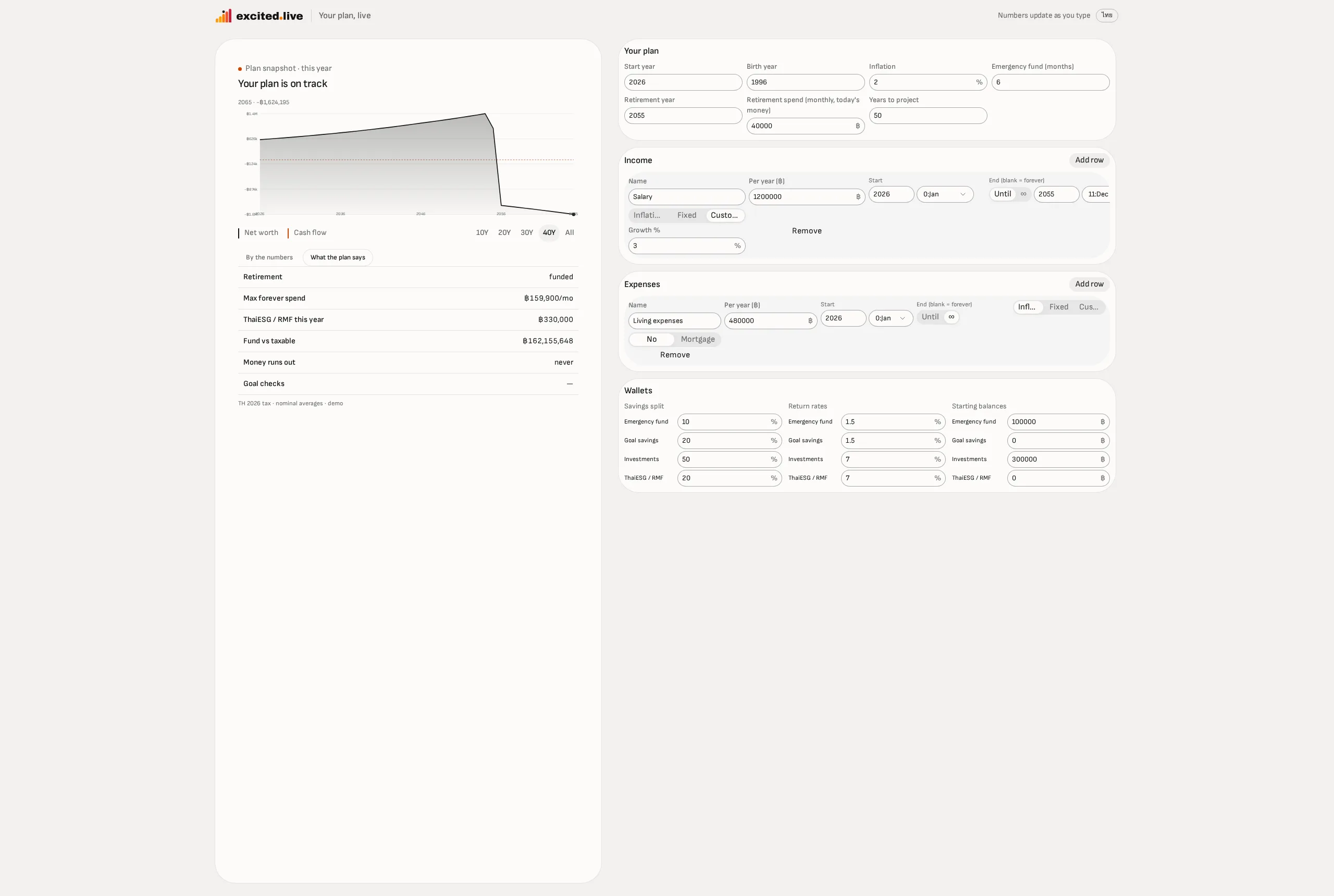This screenshot has width=1334, height=896.
Task: Select the infinity end option for Salary
Action: click(x=1023, y=194)
